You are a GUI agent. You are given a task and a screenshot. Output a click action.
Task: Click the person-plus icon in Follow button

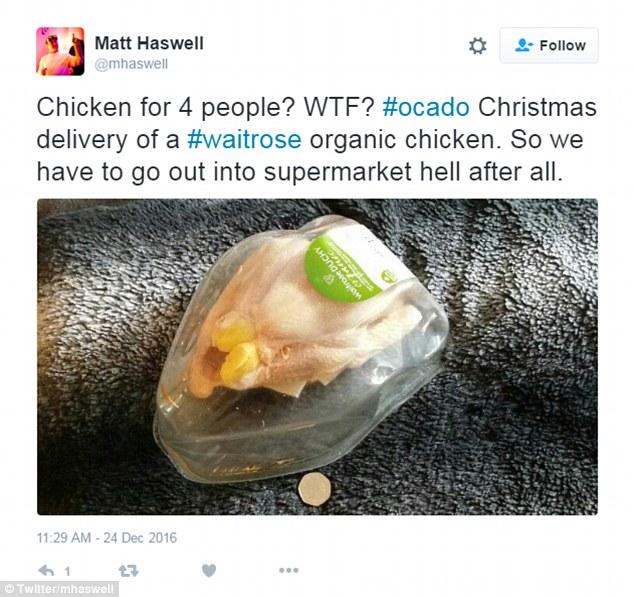point(524,45)
